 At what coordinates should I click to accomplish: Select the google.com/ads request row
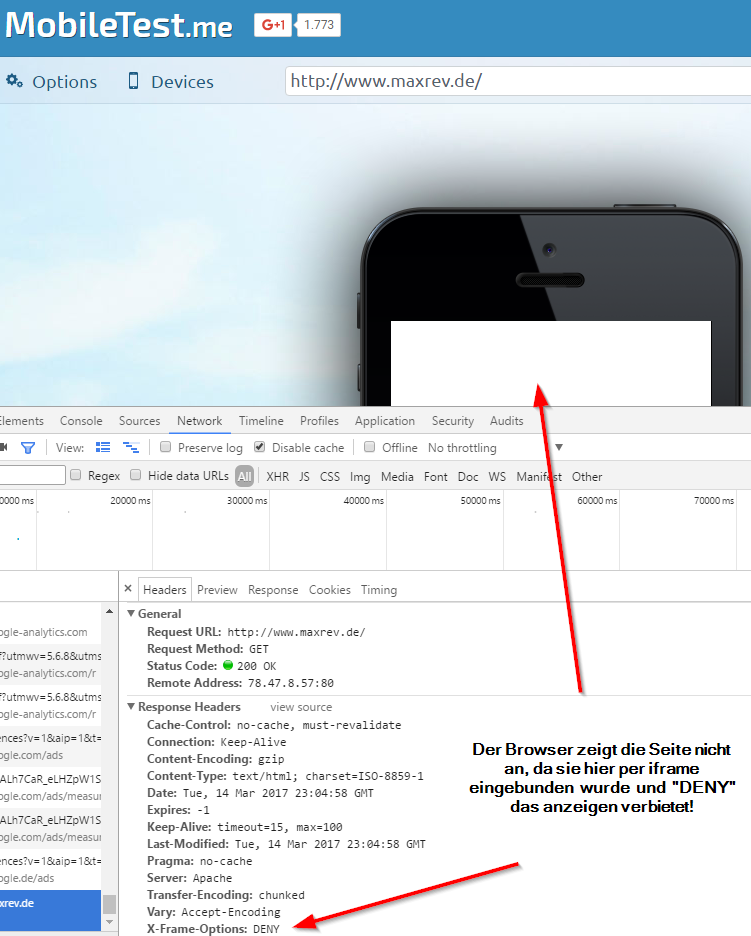tap(50, 747)
